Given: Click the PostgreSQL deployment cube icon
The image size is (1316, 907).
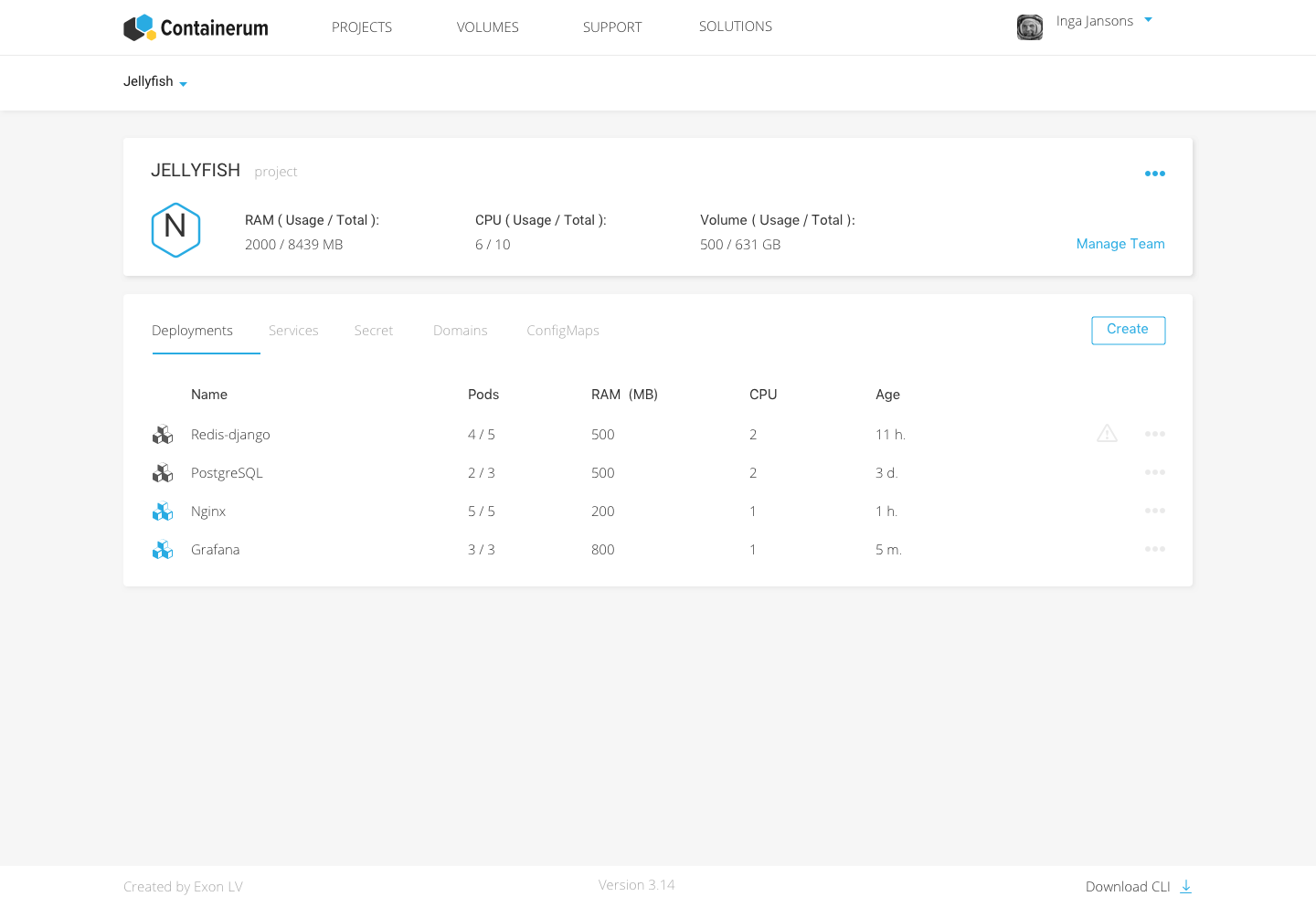Looking at the screenshot, I should coord(163,473).
